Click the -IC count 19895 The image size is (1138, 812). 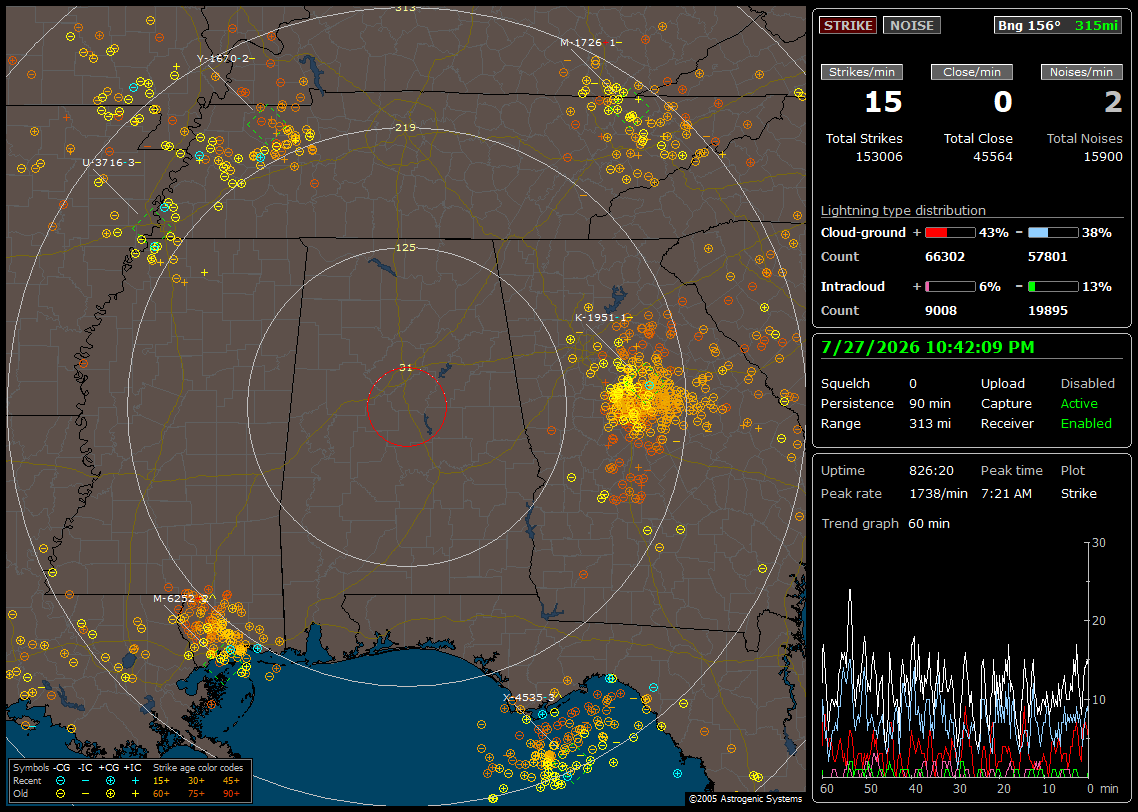point(1047,311)
